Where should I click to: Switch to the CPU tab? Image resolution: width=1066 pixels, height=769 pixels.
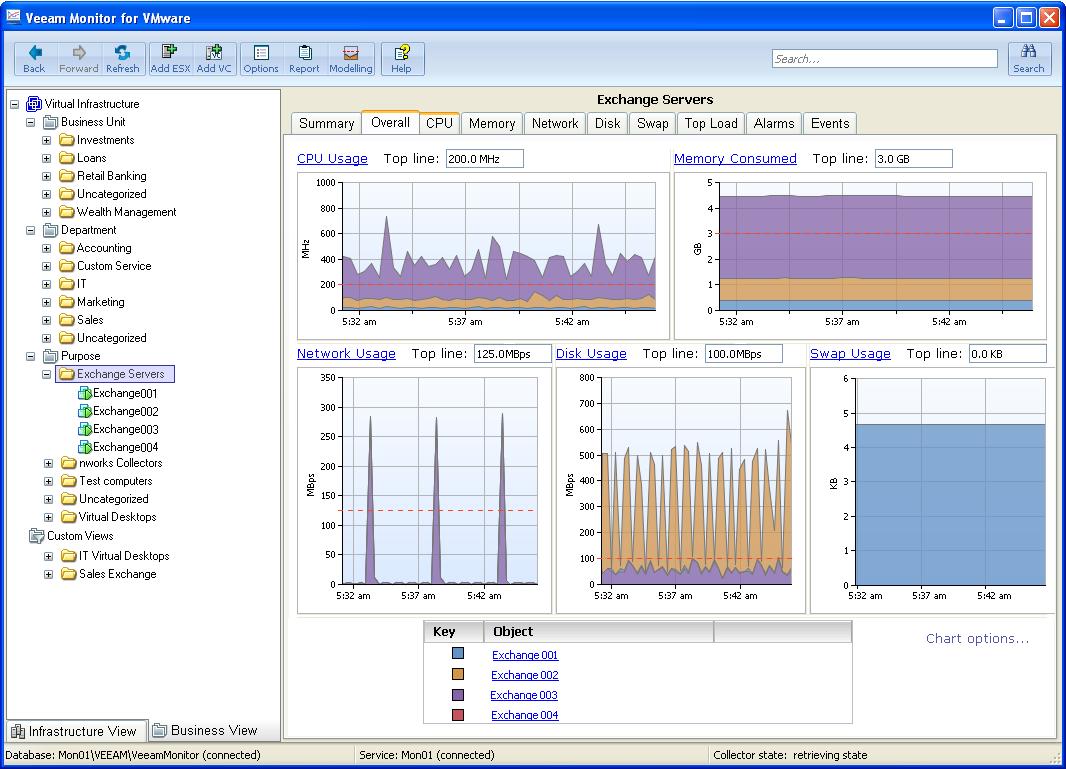click(439, 123)
